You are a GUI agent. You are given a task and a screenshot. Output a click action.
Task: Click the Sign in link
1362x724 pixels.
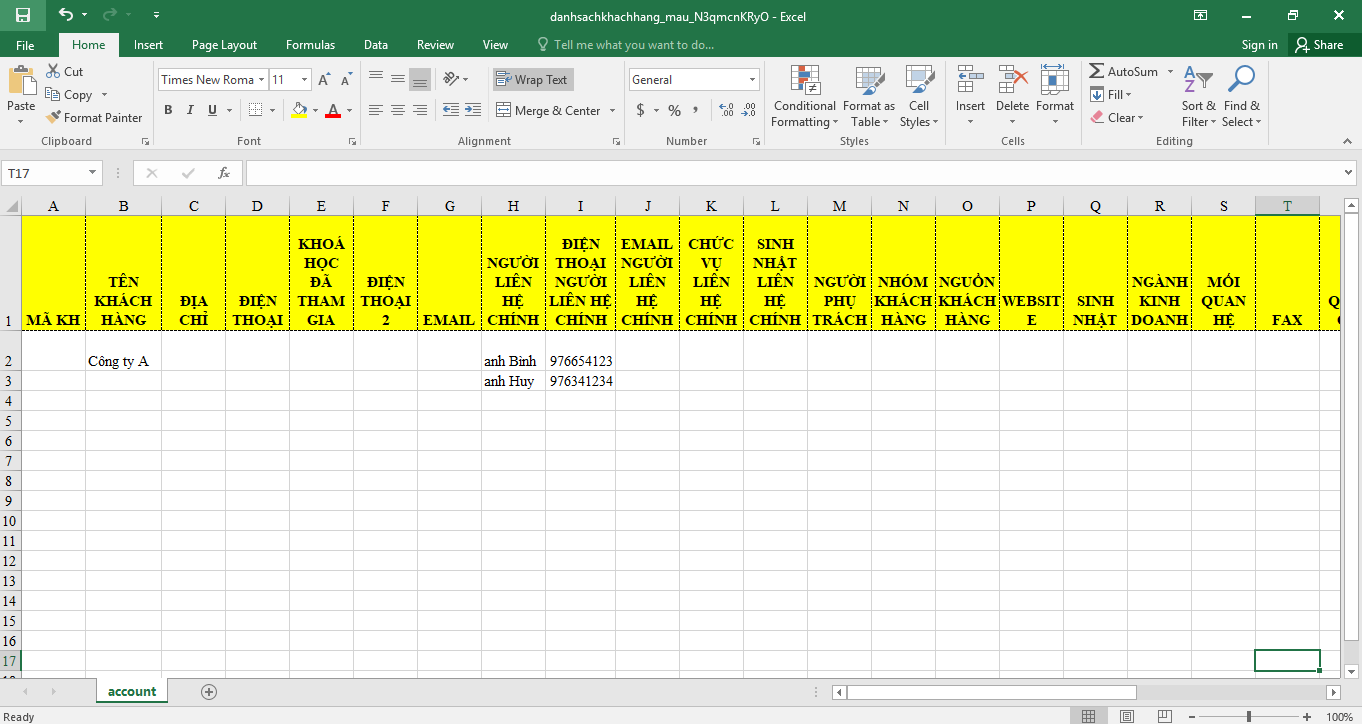1259,45
